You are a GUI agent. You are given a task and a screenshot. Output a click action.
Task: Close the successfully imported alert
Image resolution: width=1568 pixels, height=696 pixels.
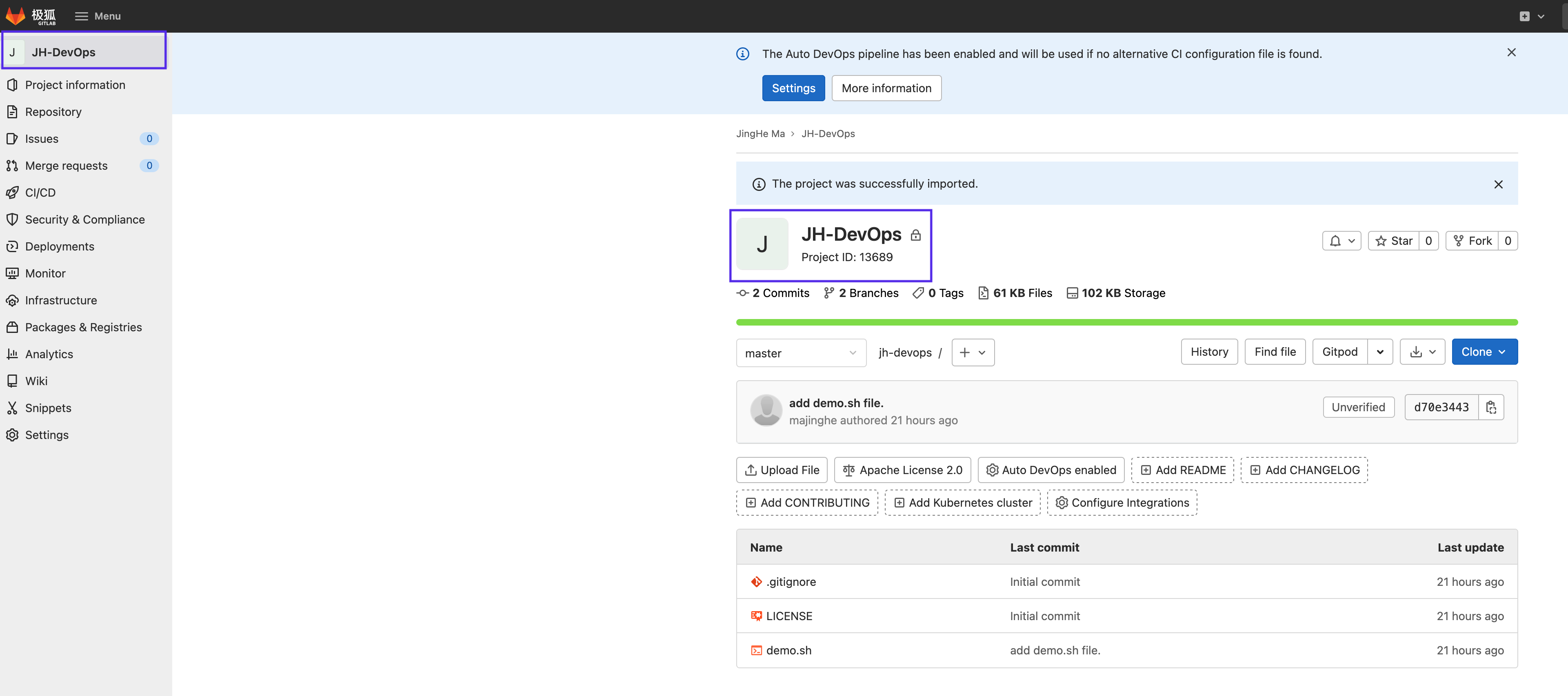1498,184
